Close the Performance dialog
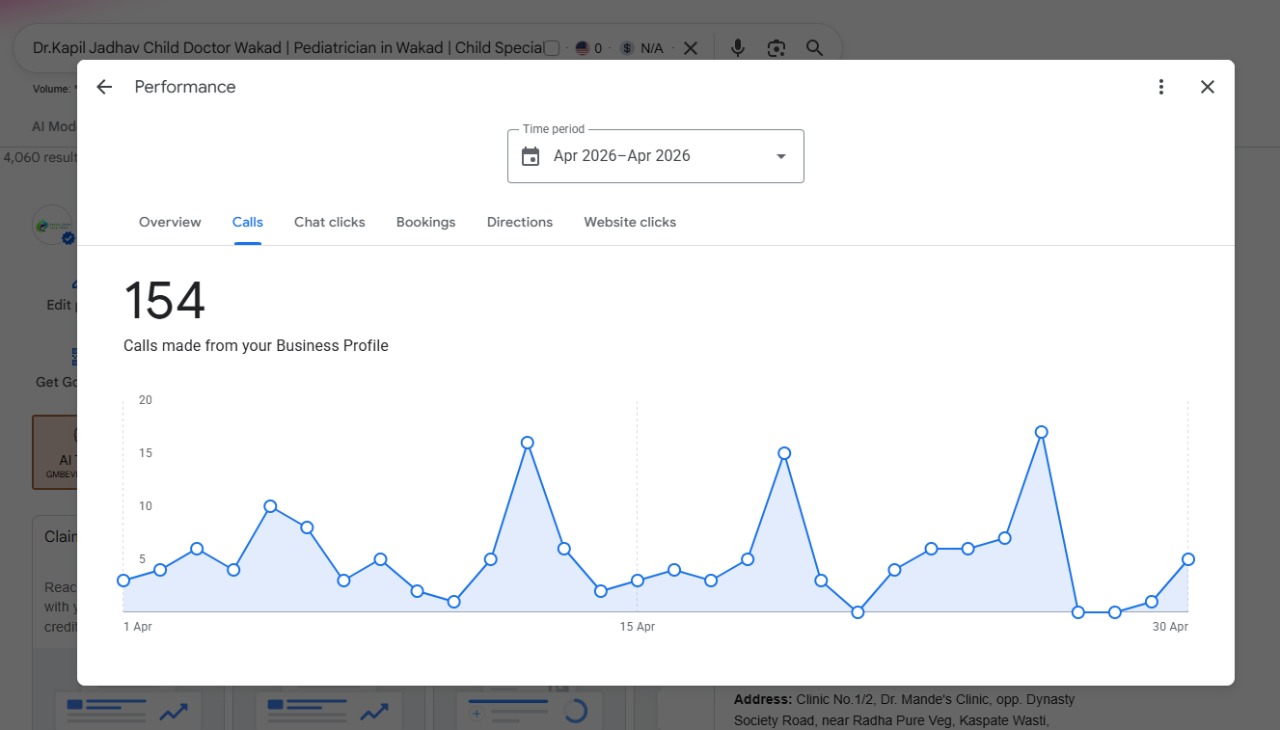1280x730 pixels. pyautogui.click(x=1207, y=87)
